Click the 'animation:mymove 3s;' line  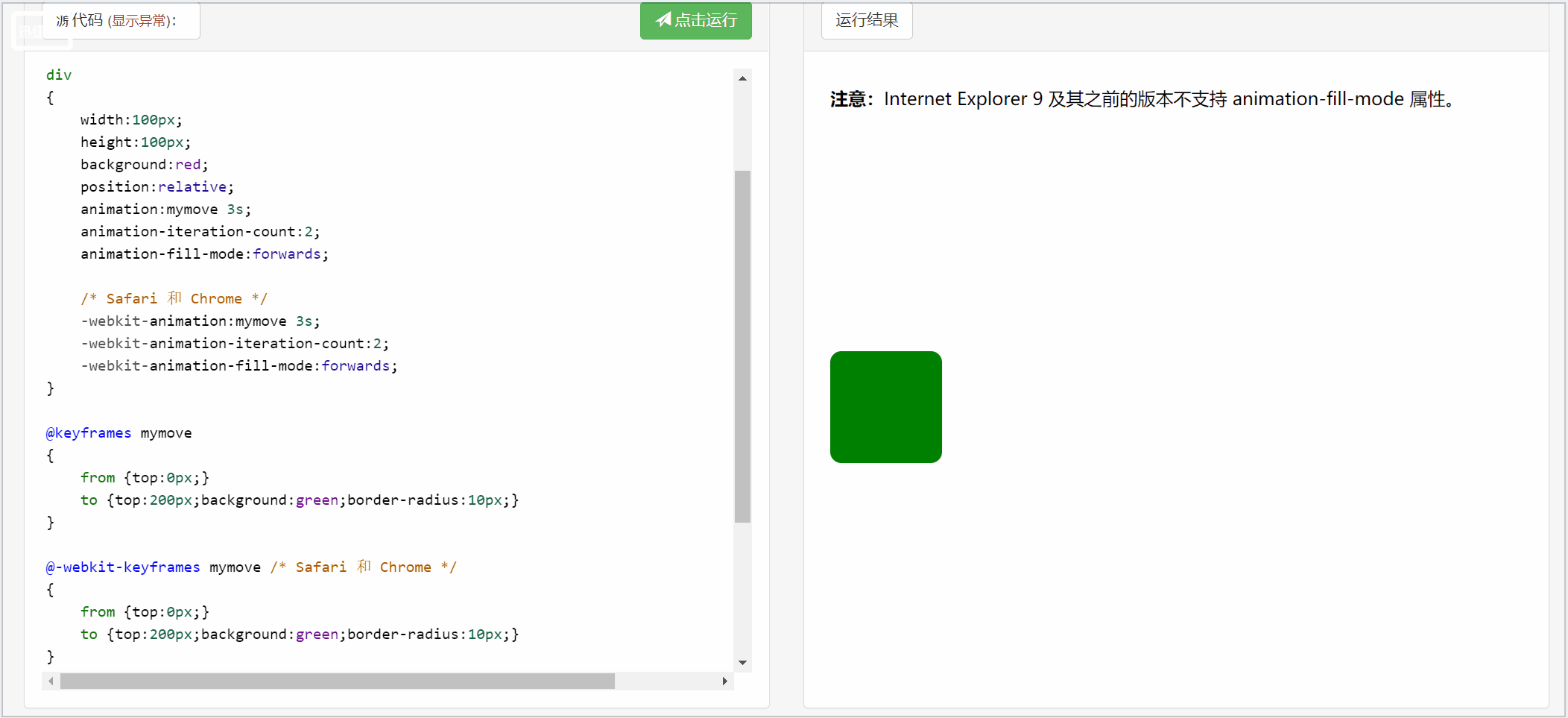click(x=165, y=209)
